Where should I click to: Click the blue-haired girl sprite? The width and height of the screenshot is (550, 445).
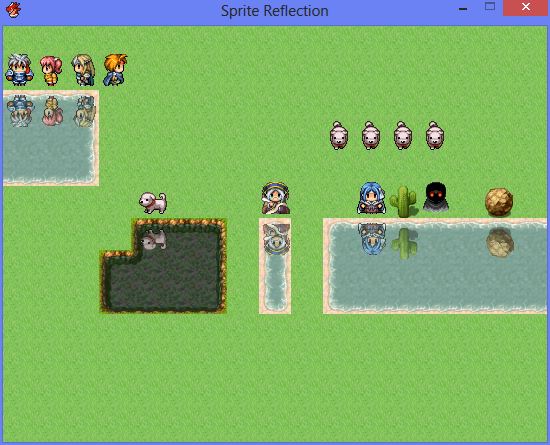click(371, 198)
